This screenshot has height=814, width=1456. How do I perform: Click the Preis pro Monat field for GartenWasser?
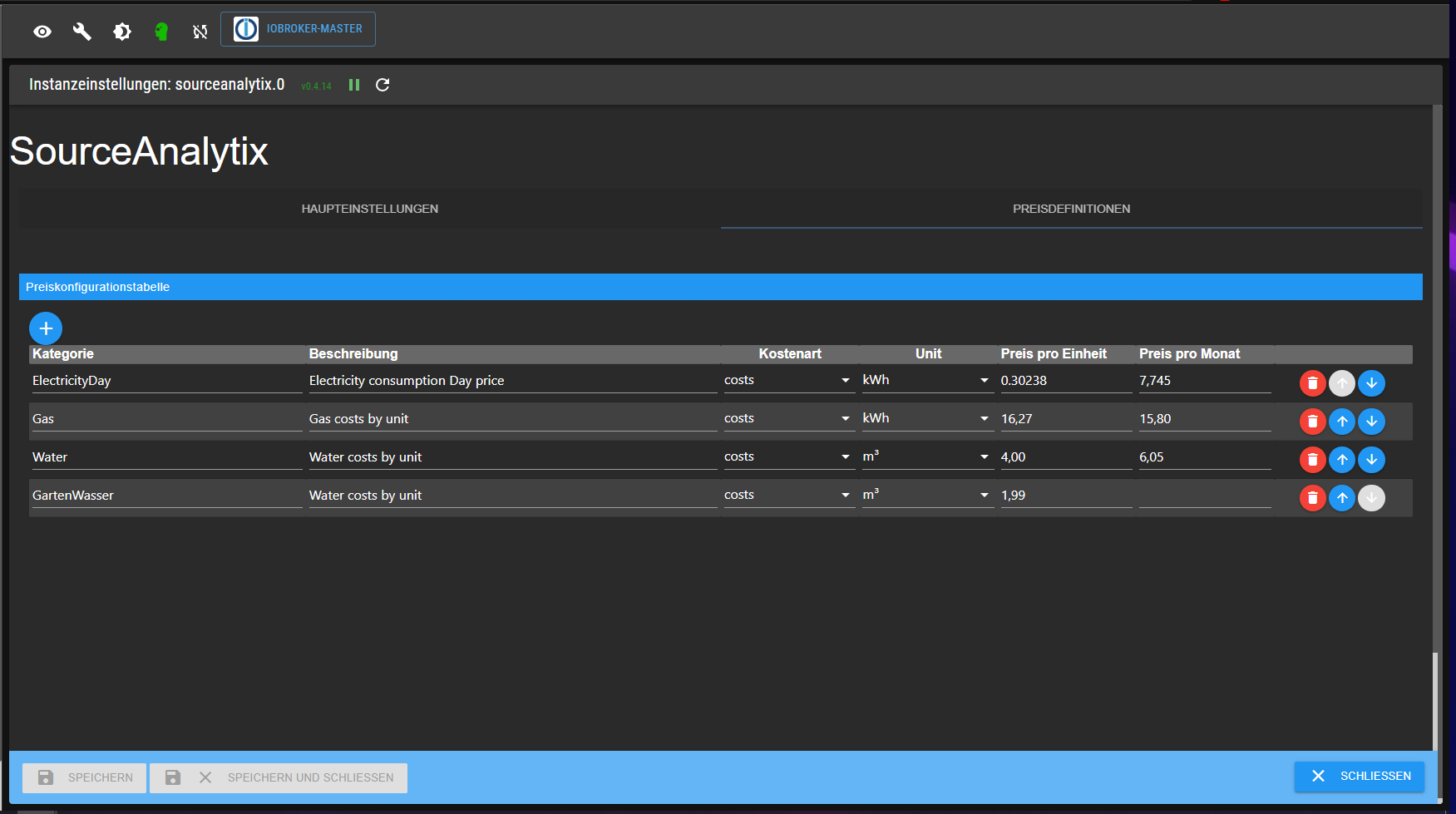pos(1204,496)
